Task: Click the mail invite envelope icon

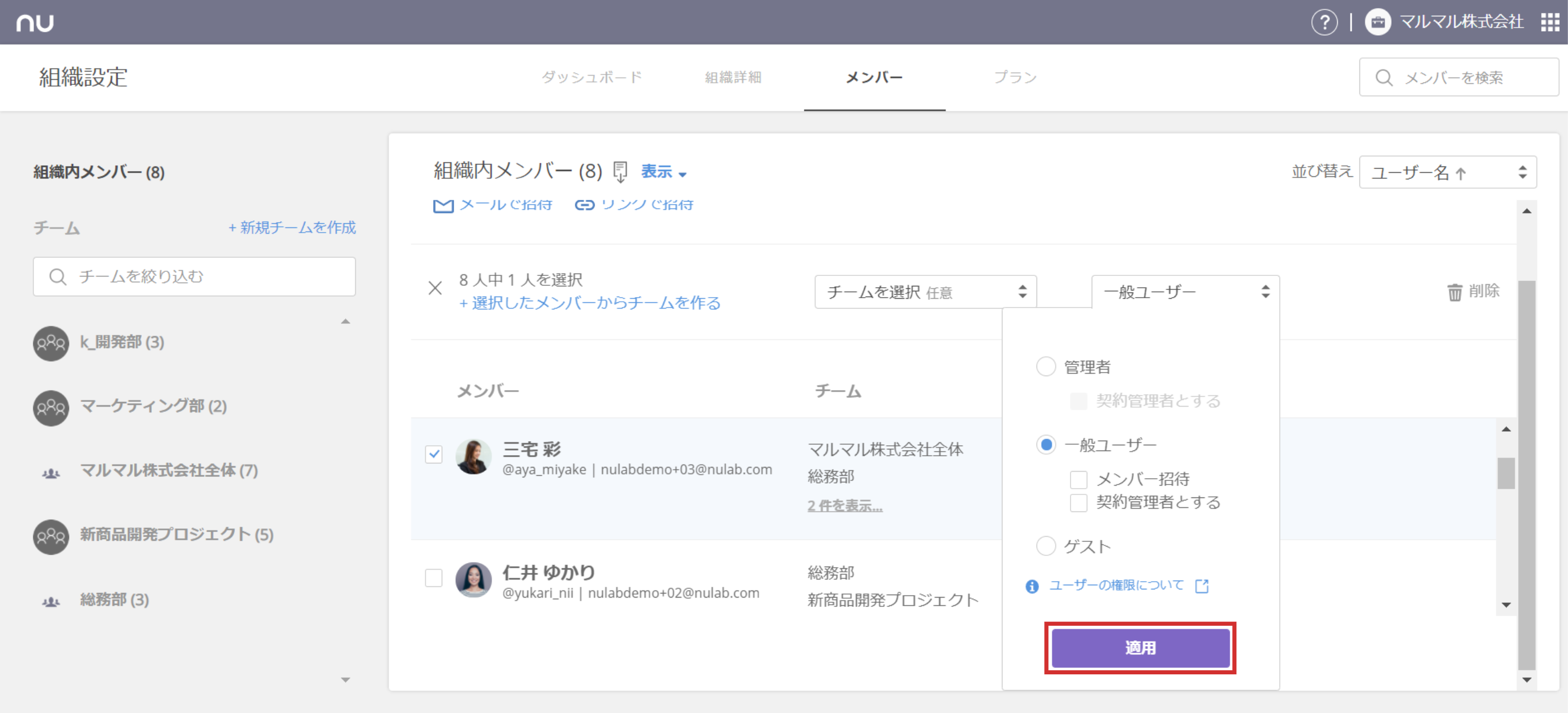Action: (x=443, y=206)
